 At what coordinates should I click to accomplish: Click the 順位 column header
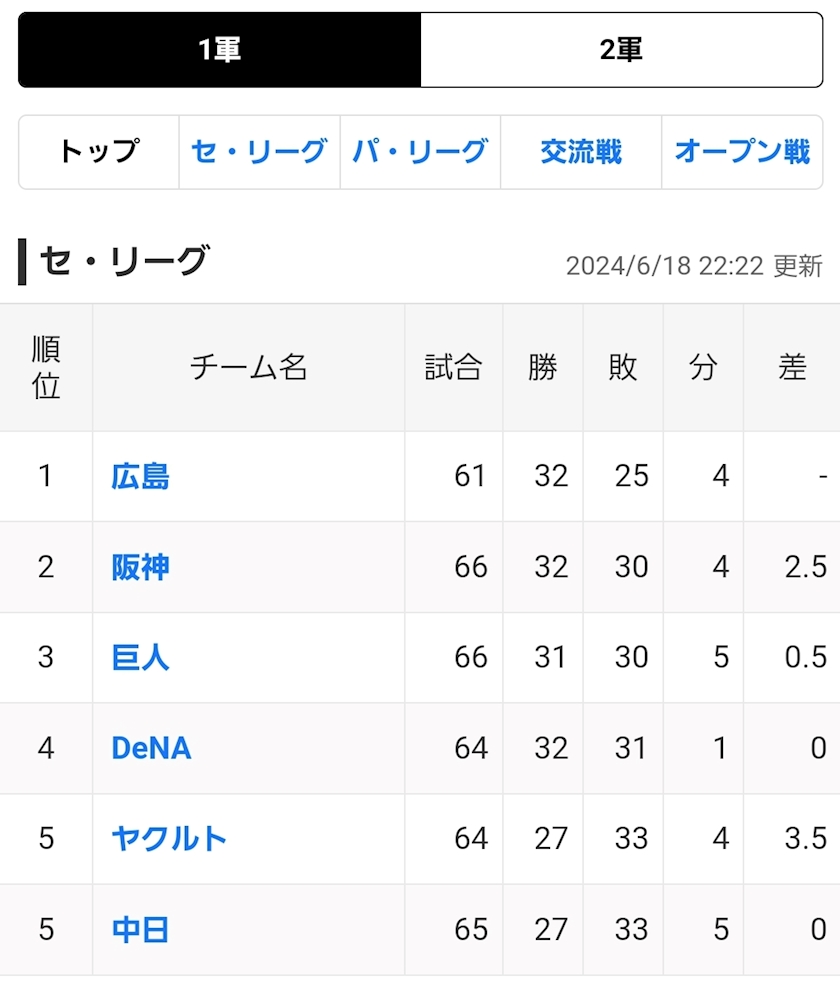[46, 367]
